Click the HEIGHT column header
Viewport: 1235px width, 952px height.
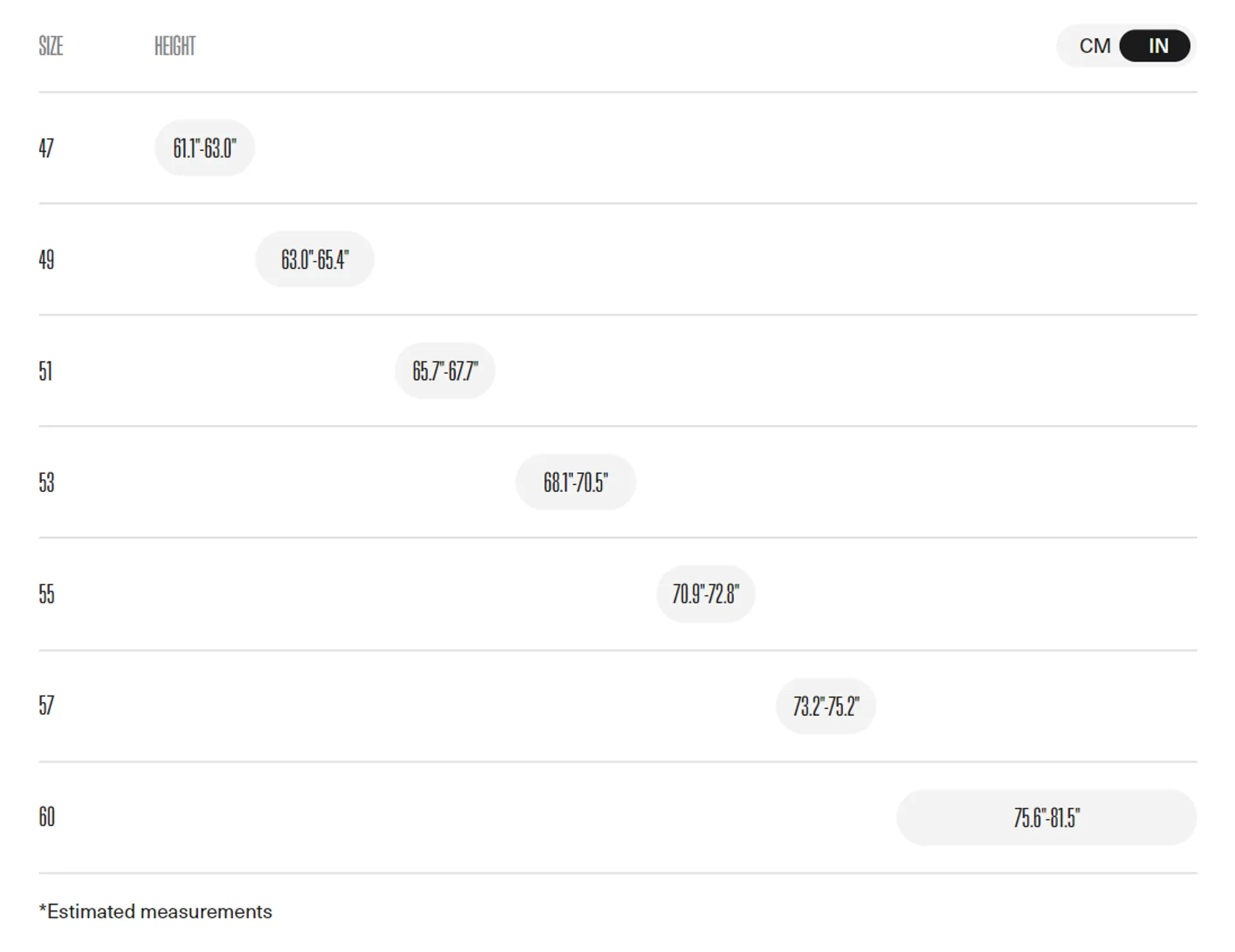point(174,46)
